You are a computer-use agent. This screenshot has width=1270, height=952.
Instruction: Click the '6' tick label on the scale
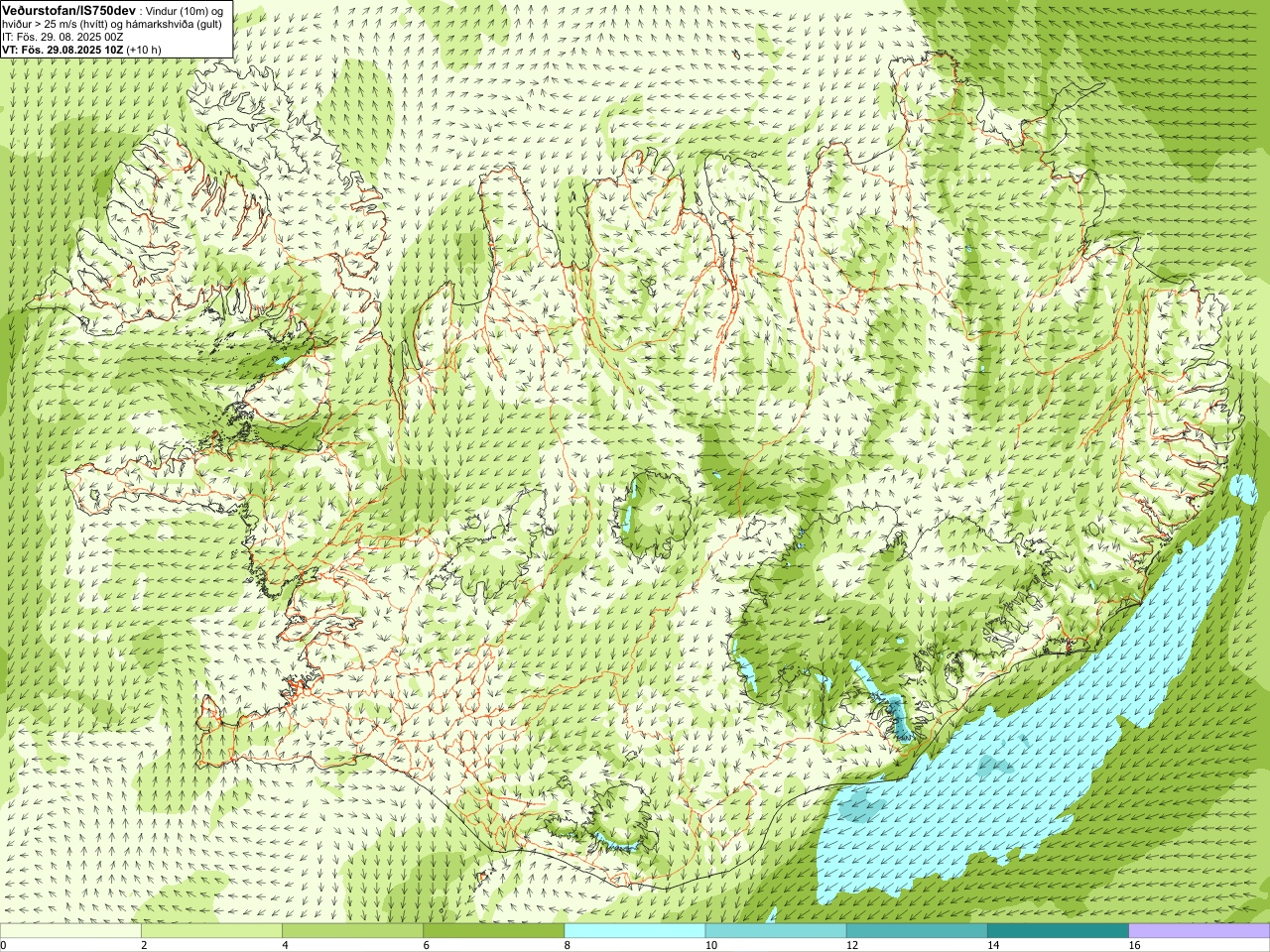coord(427,945)
